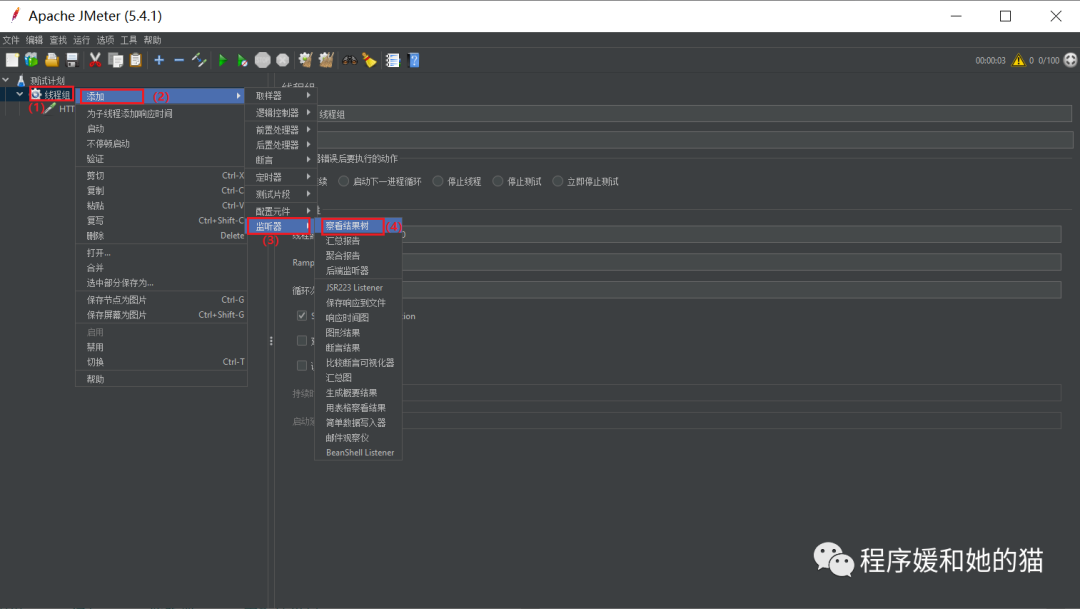
Task: Uncheck the checked Same user iteration checkbox
Action: pos(302,316)
